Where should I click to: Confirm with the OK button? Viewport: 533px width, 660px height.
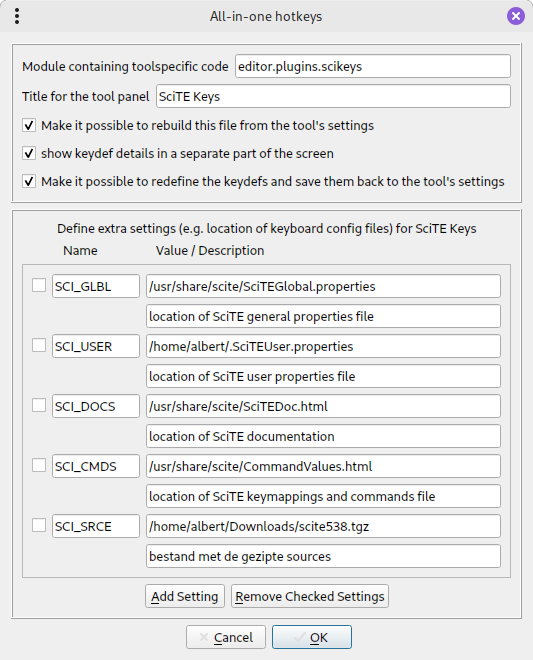312,637
